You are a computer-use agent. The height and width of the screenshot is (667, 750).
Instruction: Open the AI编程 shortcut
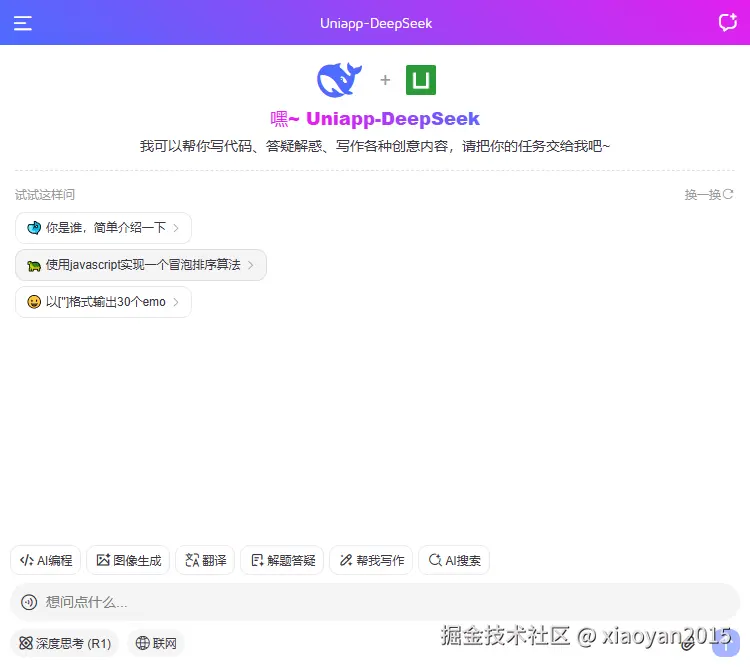(45, 560)
